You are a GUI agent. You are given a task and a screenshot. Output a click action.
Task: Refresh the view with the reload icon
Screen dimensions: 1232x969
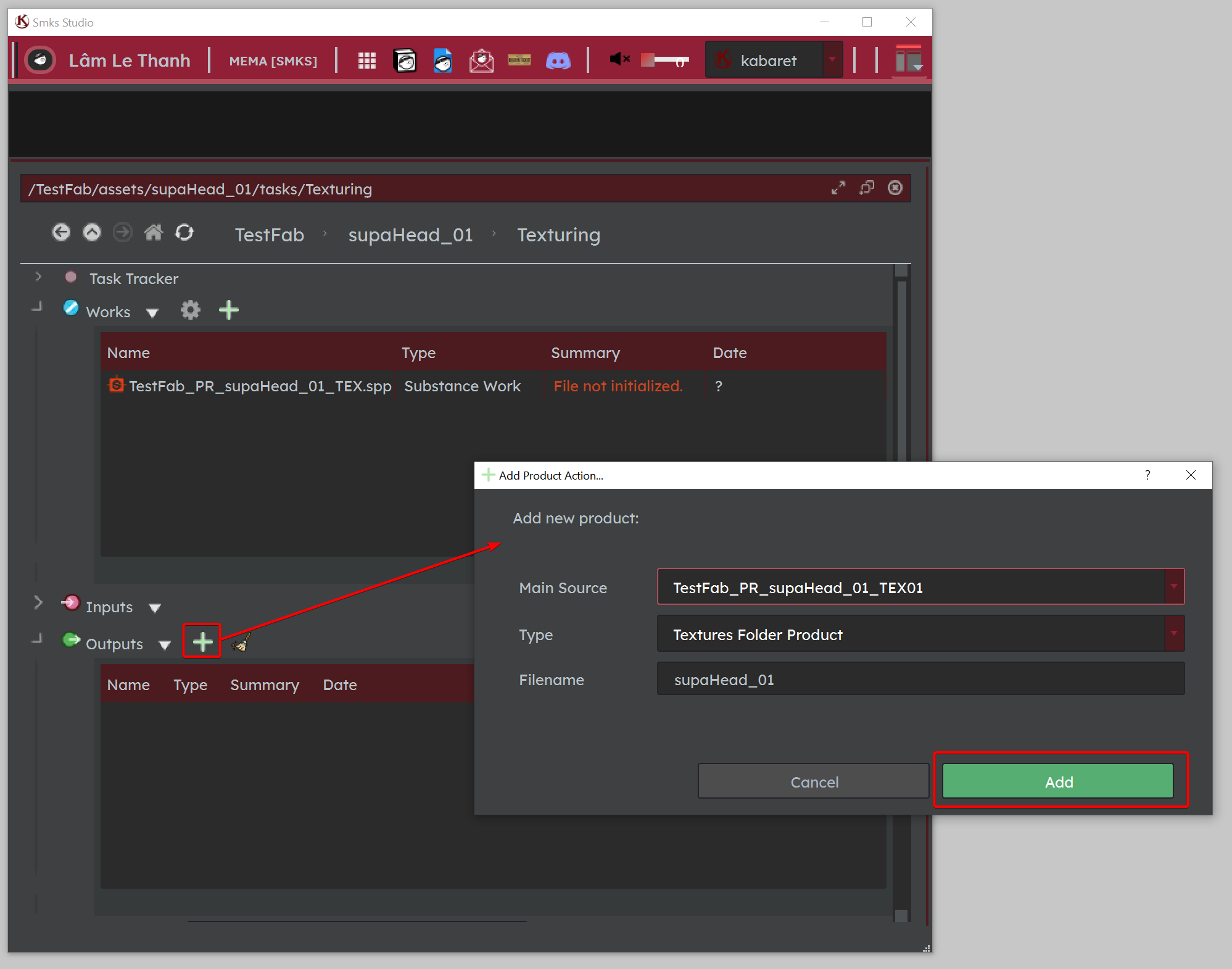coord(184,233)
